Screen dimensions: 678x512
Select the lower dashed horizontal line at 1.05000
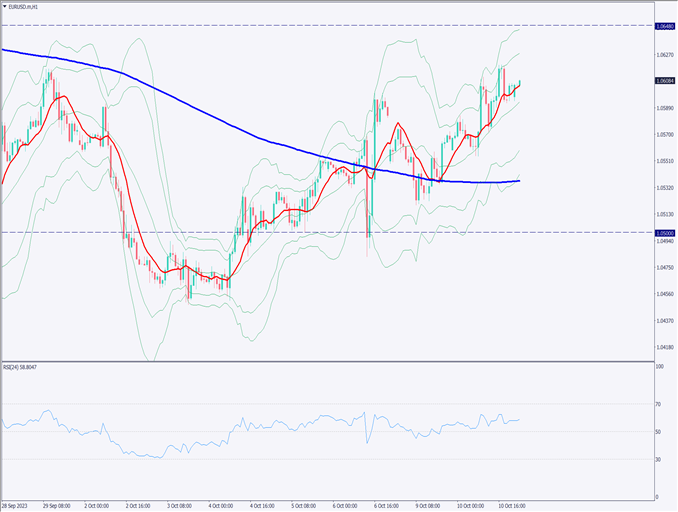coord(300,232)
